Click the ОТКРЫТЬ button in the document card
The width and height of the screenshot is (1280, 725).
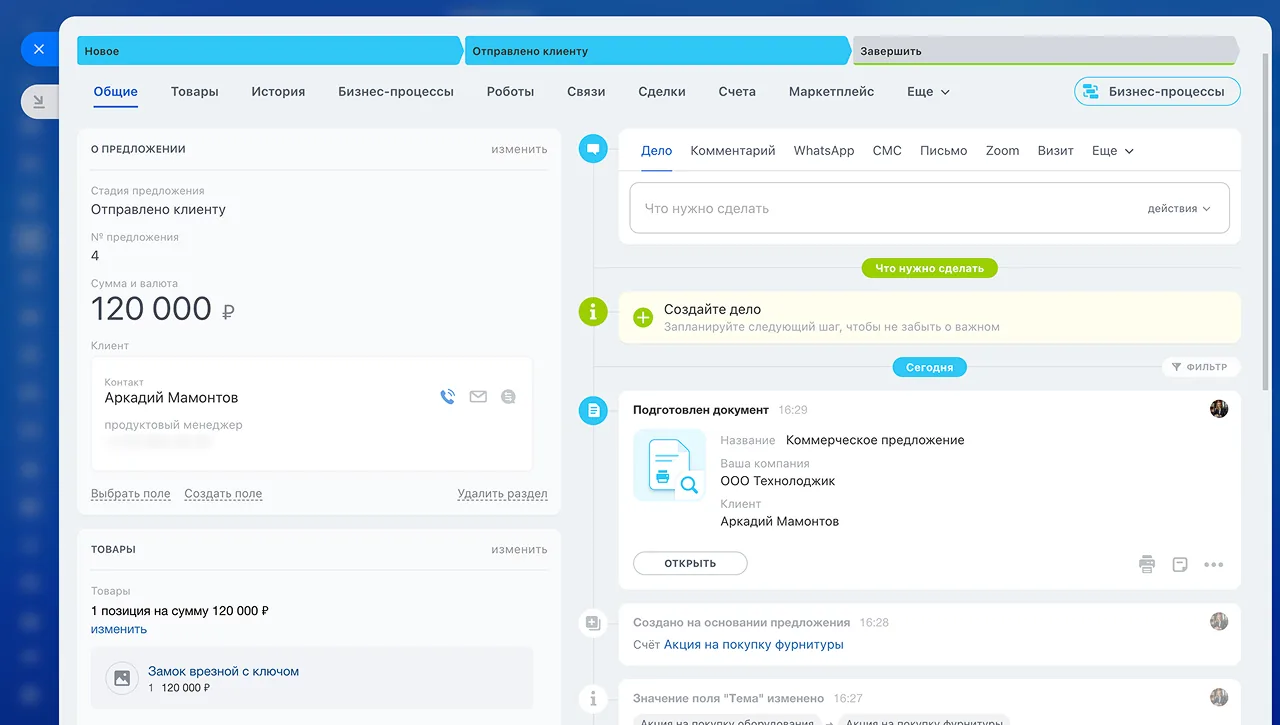690,564
